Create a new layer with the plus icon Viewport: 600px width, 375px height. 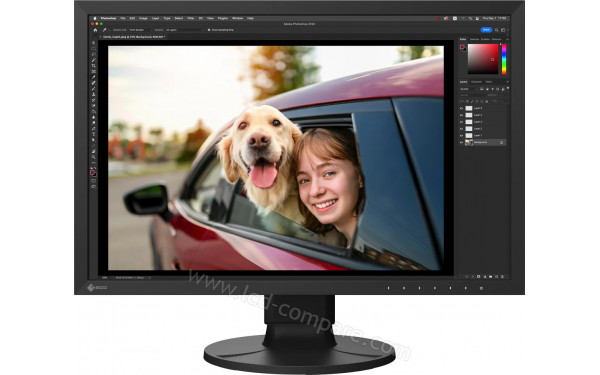click(x=496, y=276)
